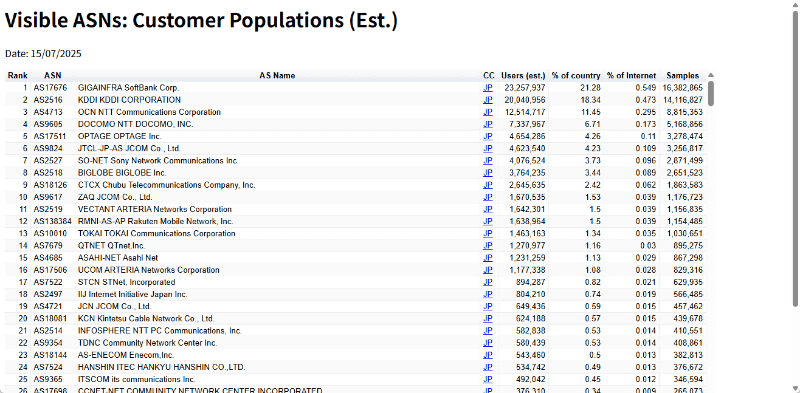Click AS name HANSHIN ITEC HANKYU HANSHIN
This screenshot has height=393, width=800.
click(x=162, y=367)
